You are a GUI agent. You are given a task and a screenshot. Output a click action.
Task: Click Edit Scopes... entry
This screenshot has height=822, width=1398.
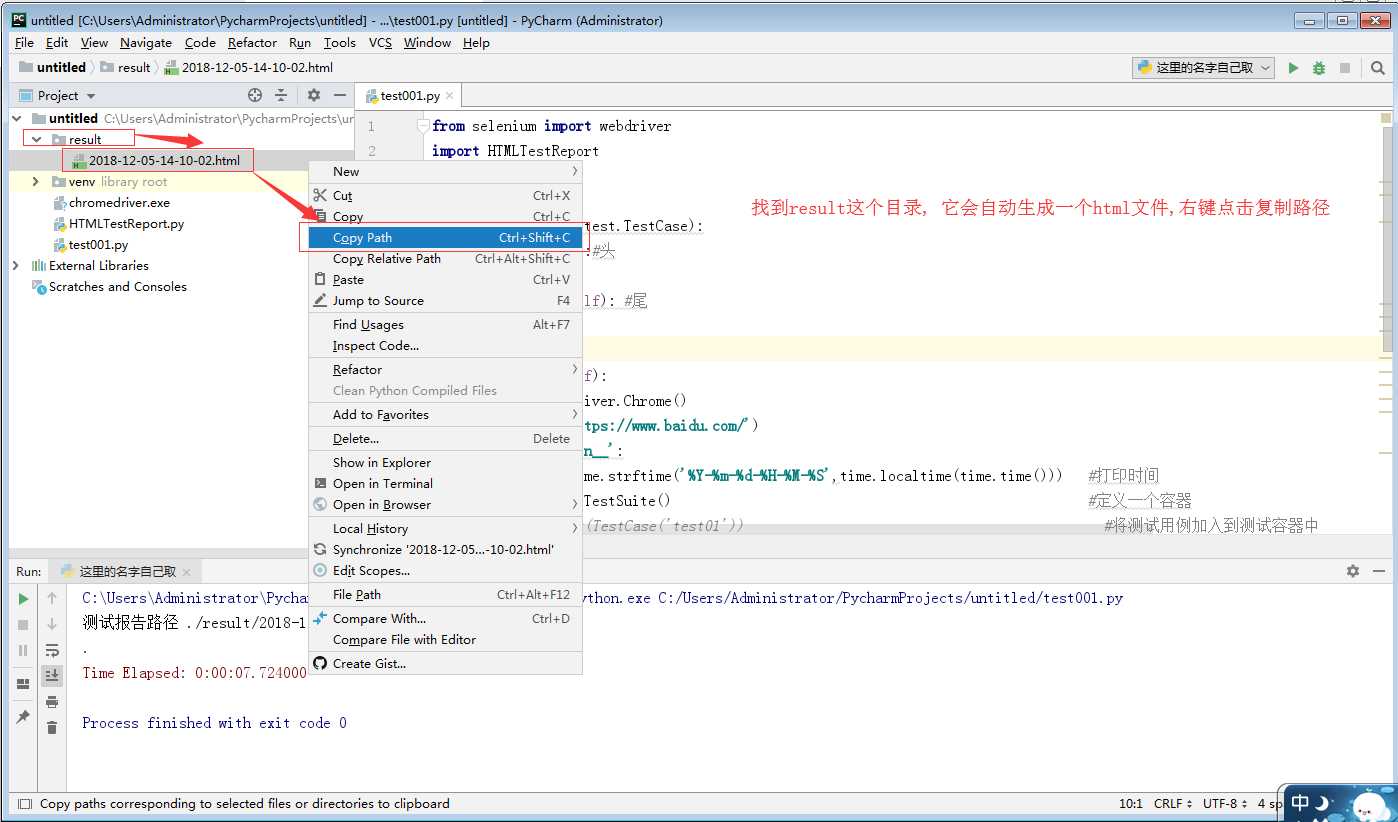tap(446, 571)
